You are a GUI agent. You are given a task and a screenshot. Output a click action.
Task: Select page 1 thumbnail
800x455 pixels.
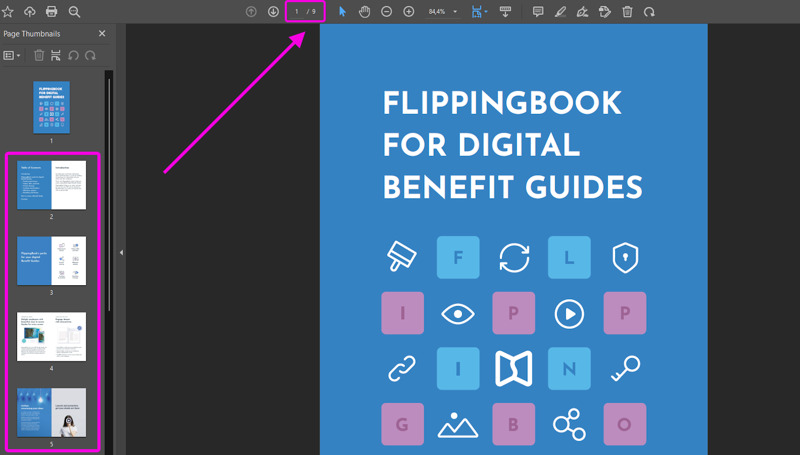click(x=52, y=107)
